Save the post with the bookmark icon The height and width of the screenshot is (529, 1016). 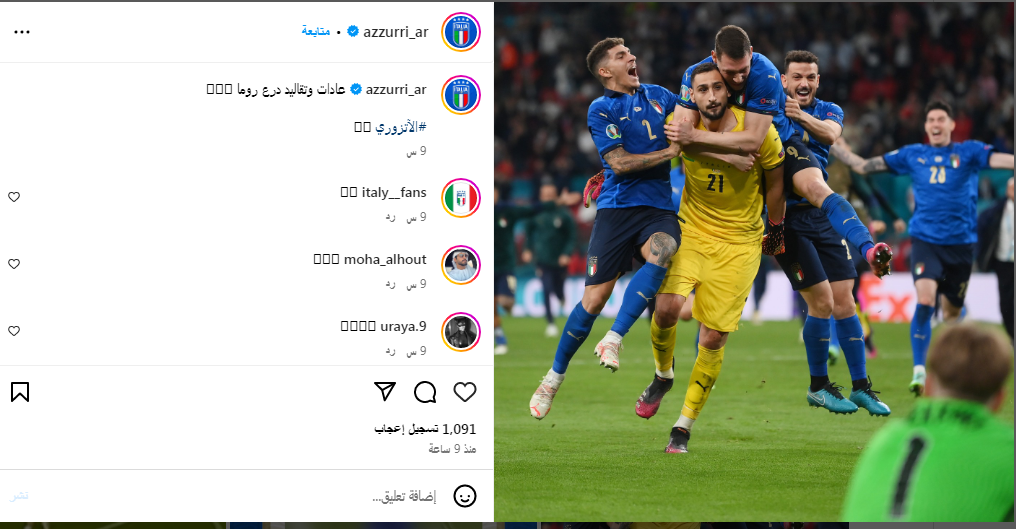click(x=20, y=392)
